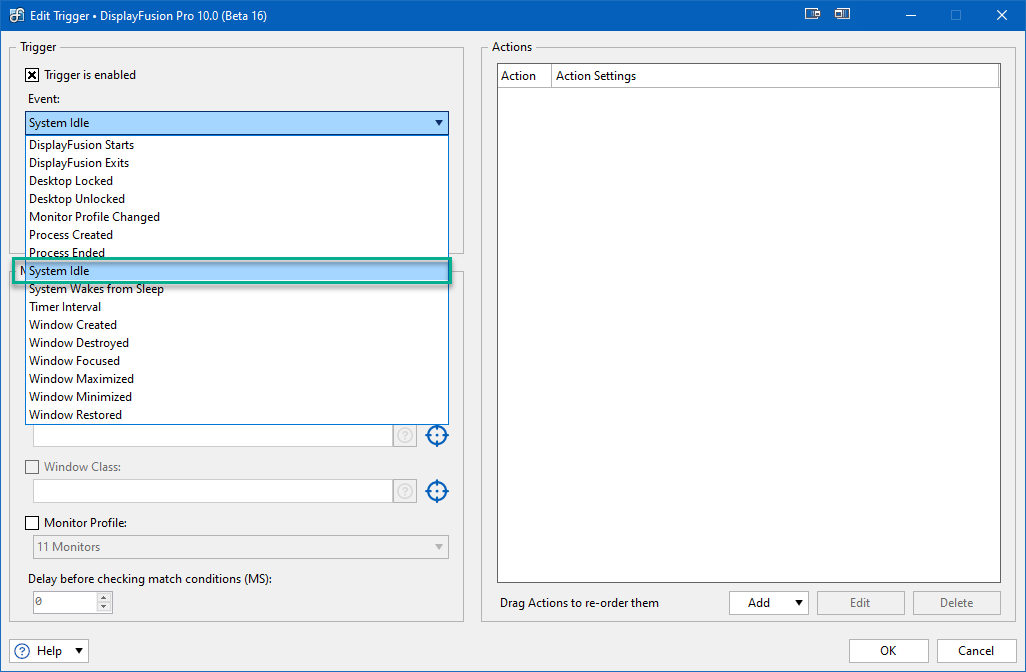Image resolution: width=1026 pixels, height=672 pixels.
Task: Click the crosshair target icon beside Window Class field
Action: 437,491
